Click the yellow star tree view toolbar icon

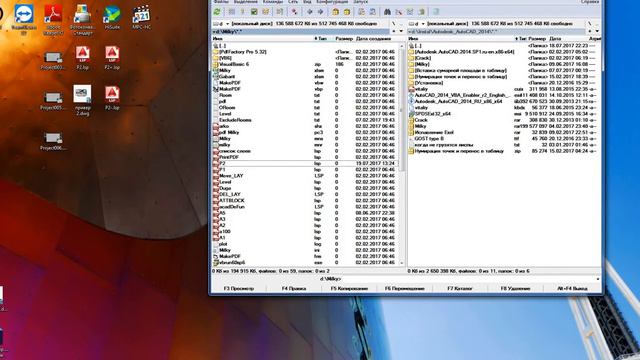tap(265, 12)
